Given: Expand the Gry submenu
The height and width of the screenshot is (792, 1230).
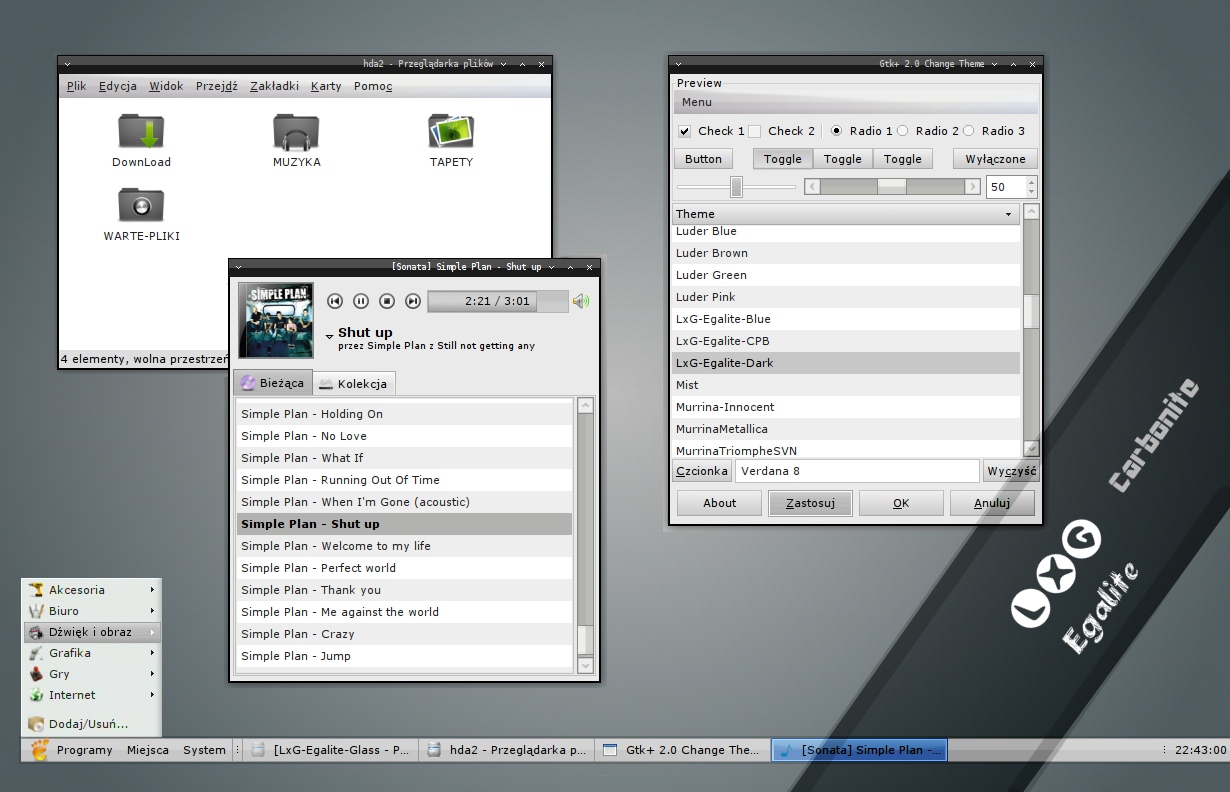Looking at the screenshot, I should click(153, 674).
